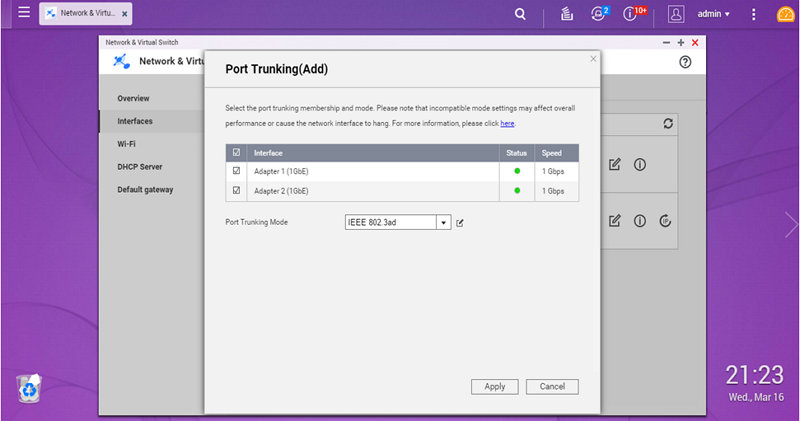Click the Adapter 1 speed value 1 Gbps
This screenshot has height=421, width=800.
pos(553,171)
